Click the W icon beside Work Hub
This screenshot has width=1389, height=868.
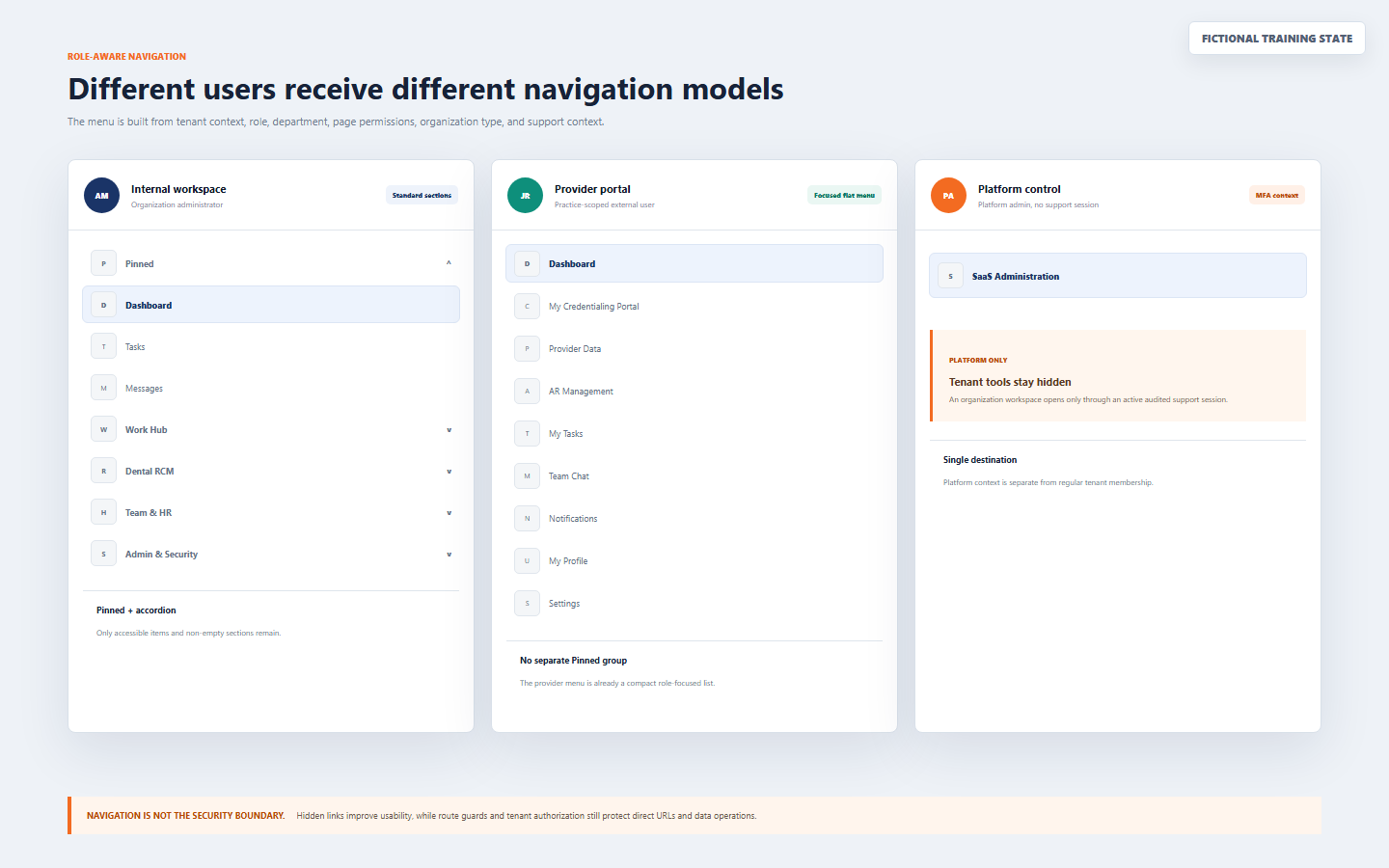point(103,429)
